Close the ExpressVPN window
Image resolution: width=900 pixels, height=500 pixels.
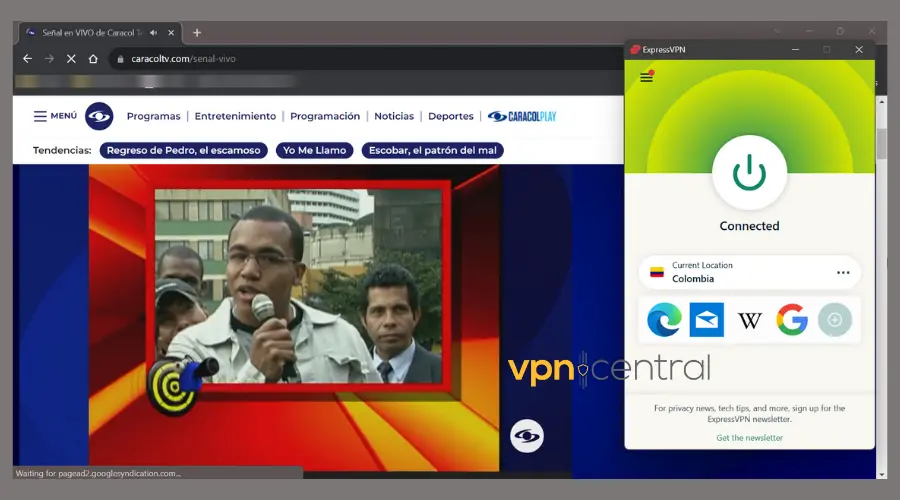(x=859, y=49)
